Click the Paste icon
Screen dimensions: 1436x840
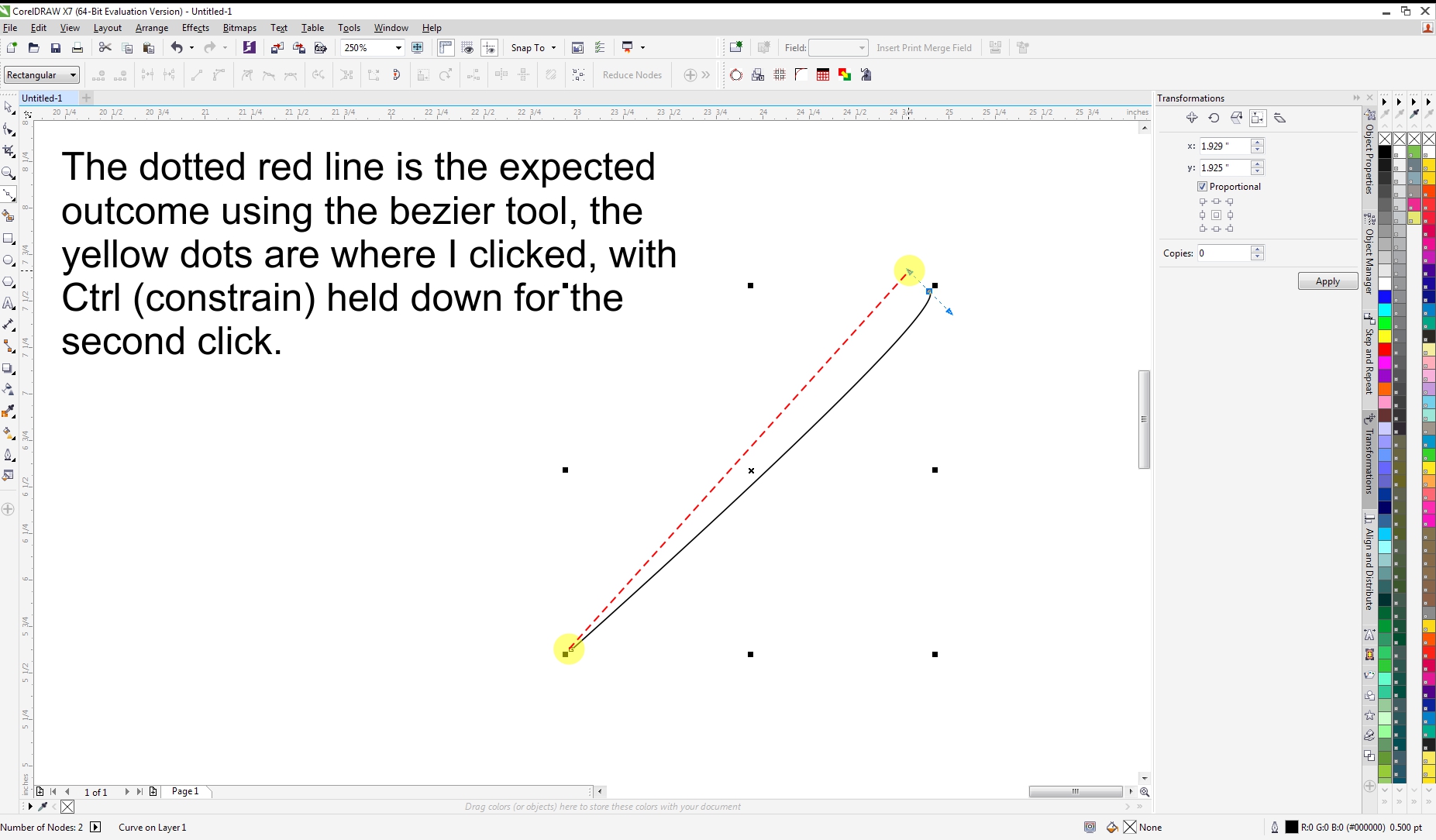[149, 48]
